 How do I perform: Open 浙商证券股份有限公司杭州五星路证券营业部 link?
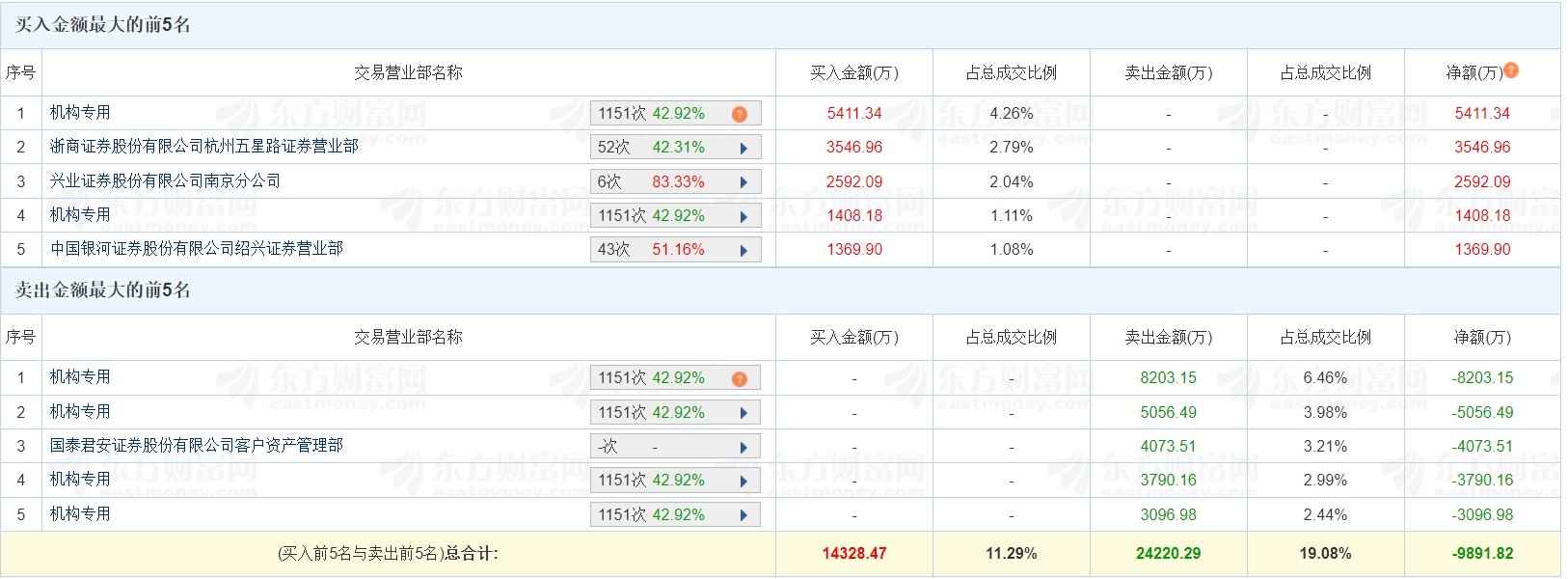point(204,147)
